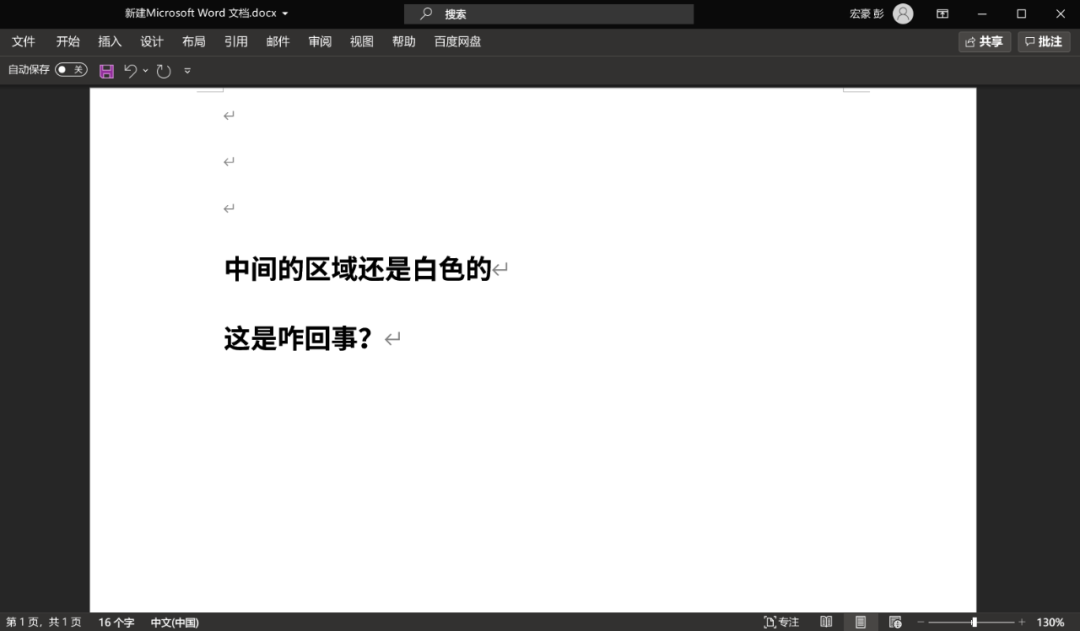Click the user name 宏豪 彭
This screenshot has height=631, width=1080.
[x=866, y=14]
